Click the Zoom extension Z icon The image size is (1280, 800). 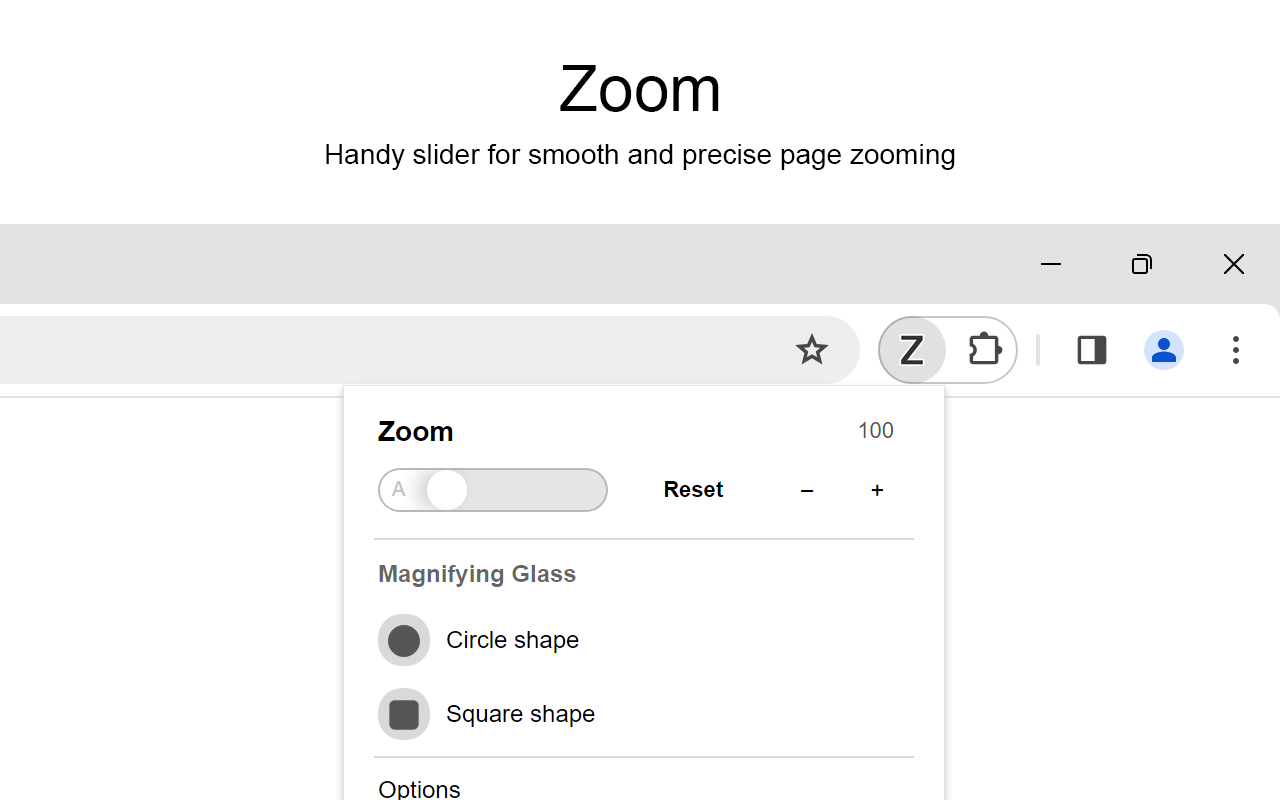pyautogui.click(x=911, y=350)
